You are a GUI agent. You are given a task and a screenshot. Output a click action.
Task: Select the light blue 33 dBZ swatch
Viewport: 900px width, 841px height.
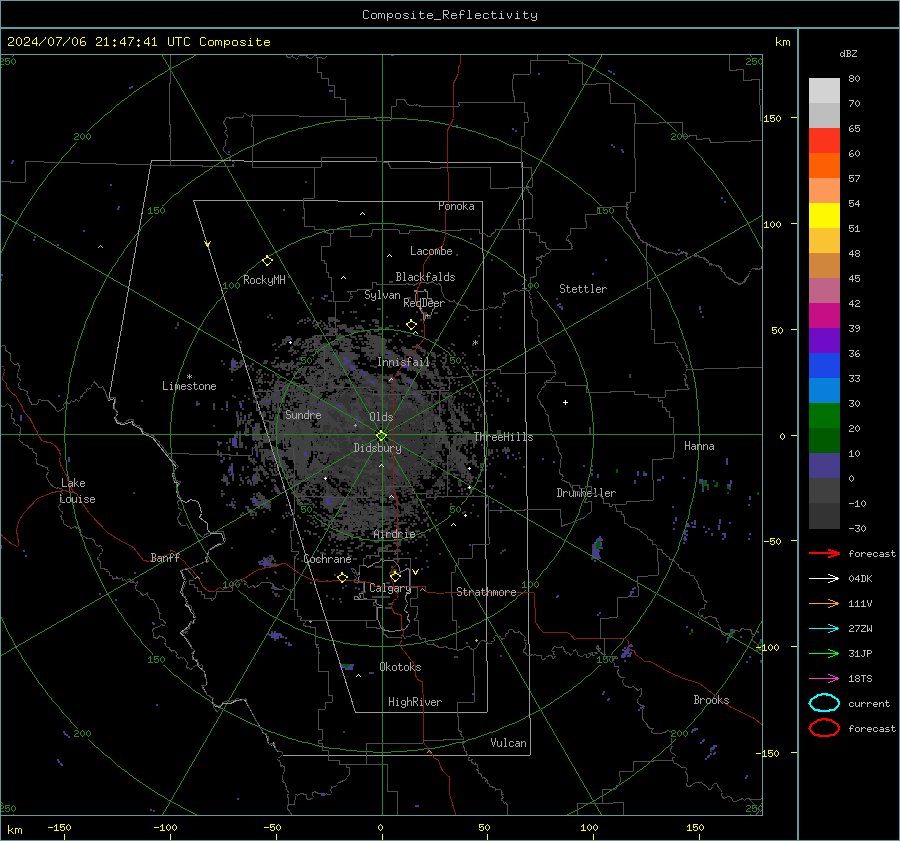824,390
